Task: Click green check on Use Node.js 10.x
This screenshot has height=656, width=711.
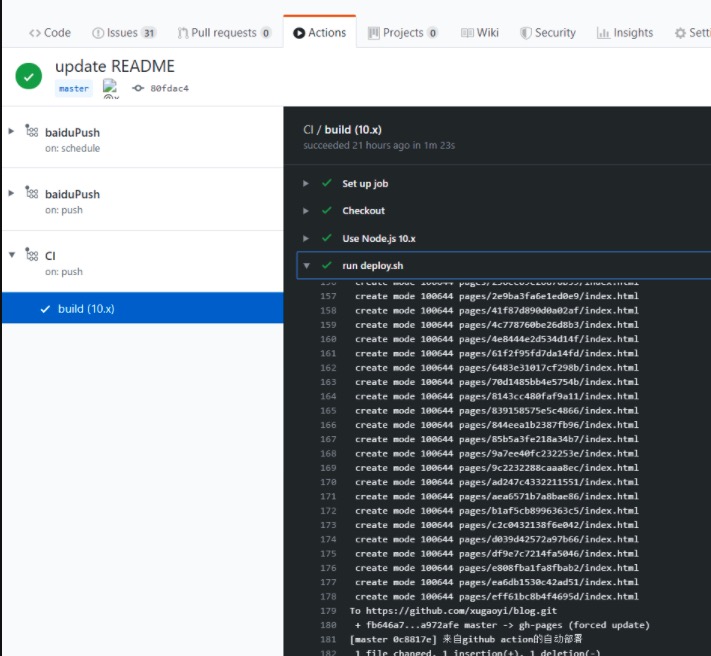Action: pyautogui.click(x=326, y=238)
